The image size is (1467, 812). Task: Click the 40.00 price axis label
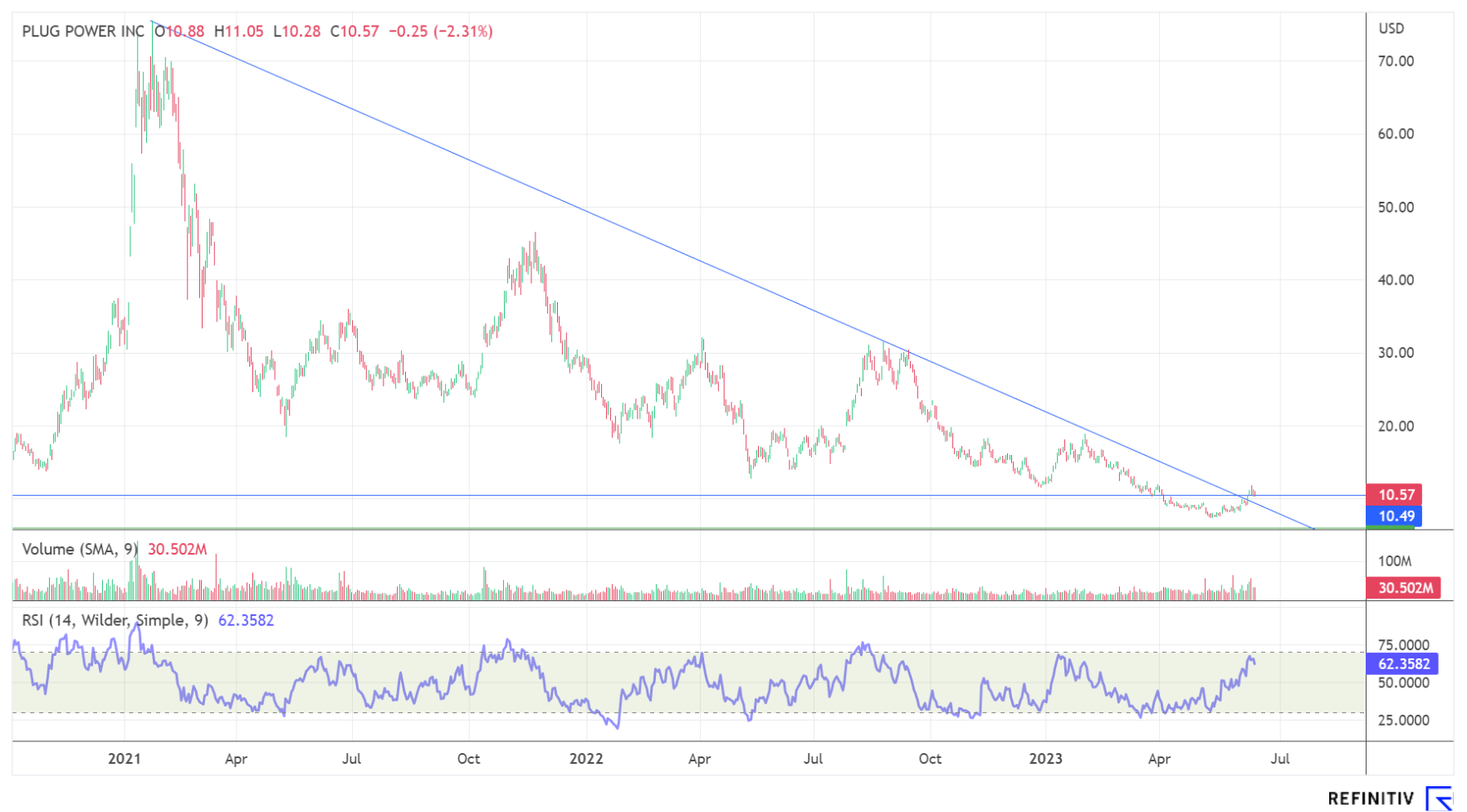click(1396, 280)
